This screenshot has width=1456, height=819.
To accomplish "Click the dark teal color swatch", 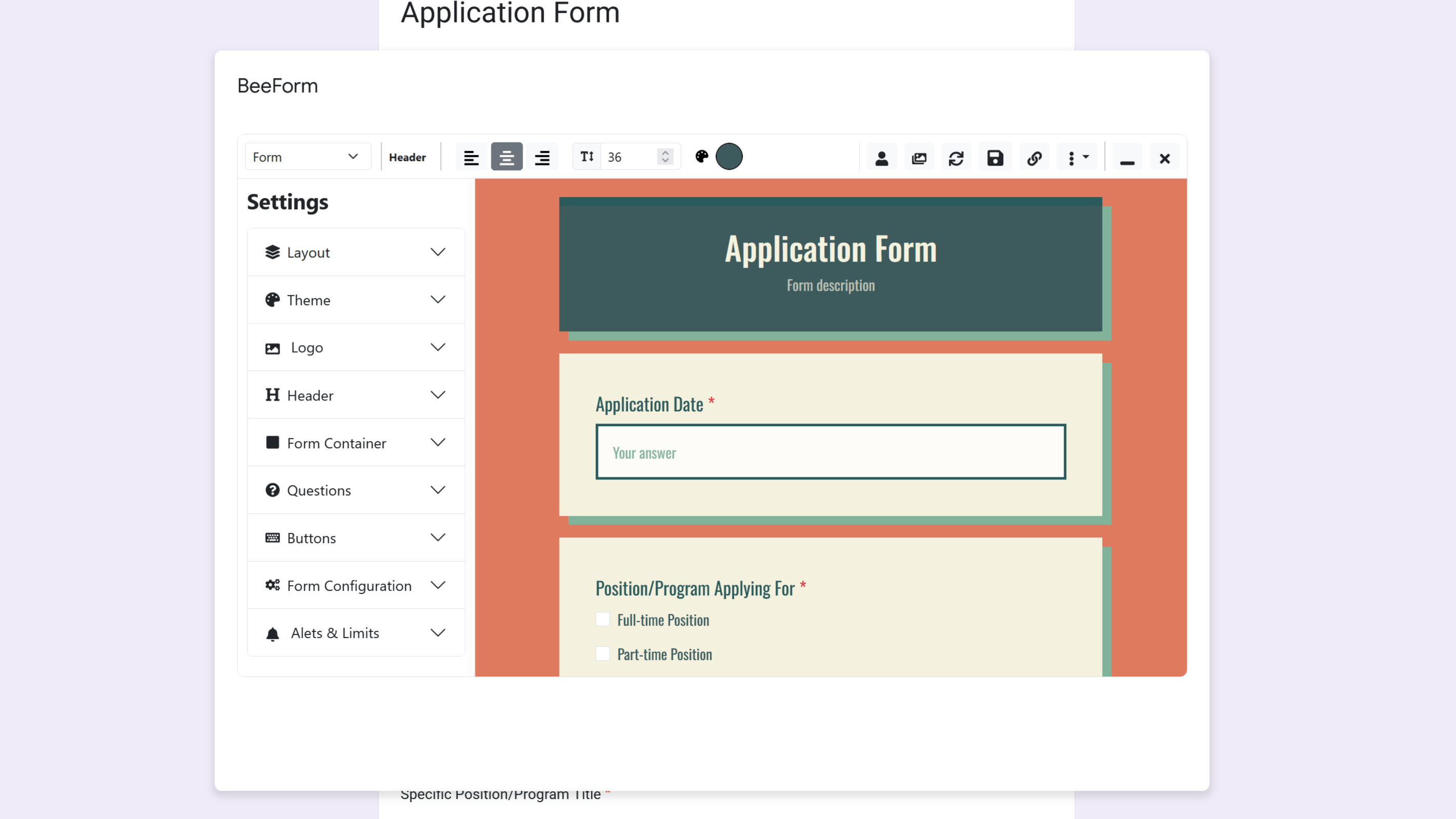I will (x=729, y=156).
